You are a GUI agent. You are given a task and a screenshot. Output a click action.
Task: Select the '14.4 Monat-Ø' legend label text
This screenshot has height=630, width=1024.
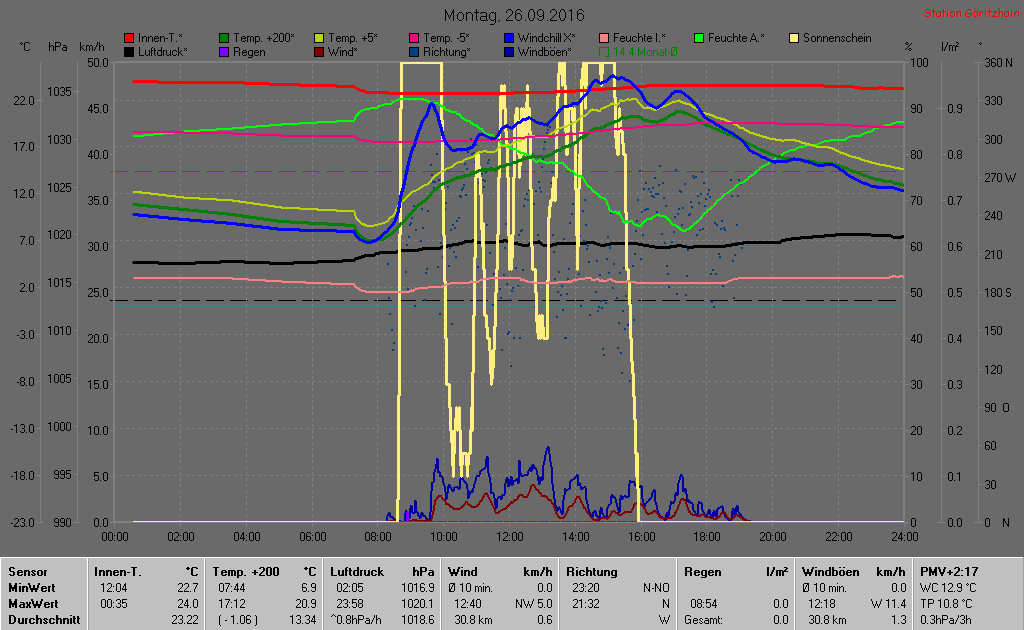pyautogui.click(x=645, y=52)
